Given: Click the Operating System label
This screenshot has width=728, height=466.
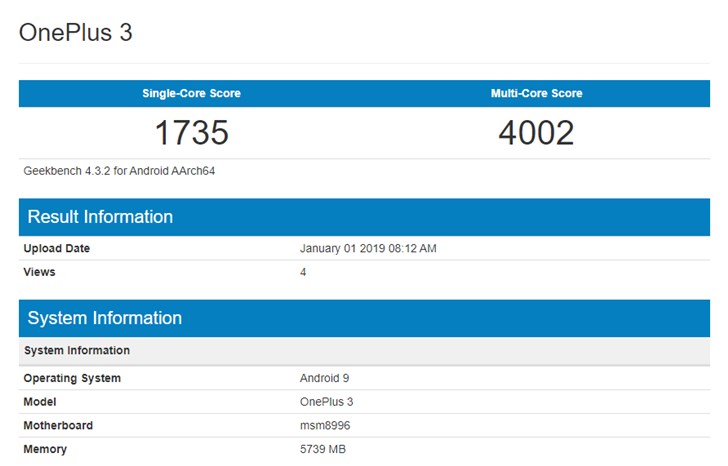Looking at the screenshot, I should pos(72,378).
